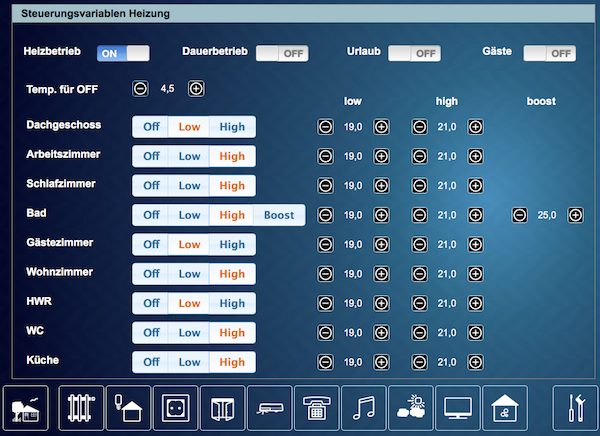This screenshot has width=600, height=436.
Task: Decrease Dachgeschoss low temperature
Action: coord(326,127)
